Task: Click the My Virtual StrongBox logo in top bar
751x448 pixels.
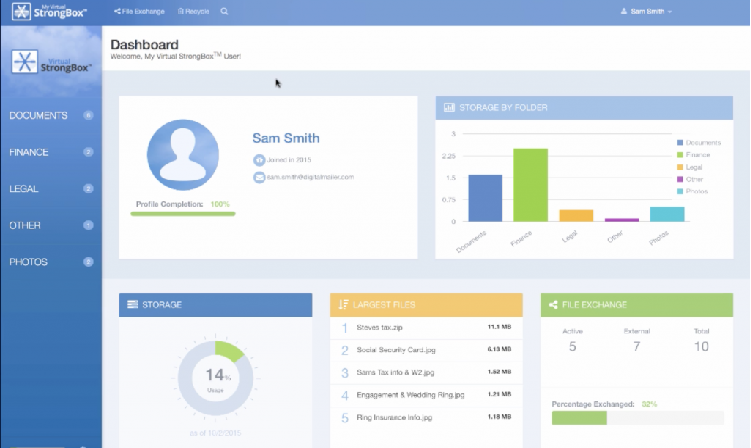Action: (49, 11)
